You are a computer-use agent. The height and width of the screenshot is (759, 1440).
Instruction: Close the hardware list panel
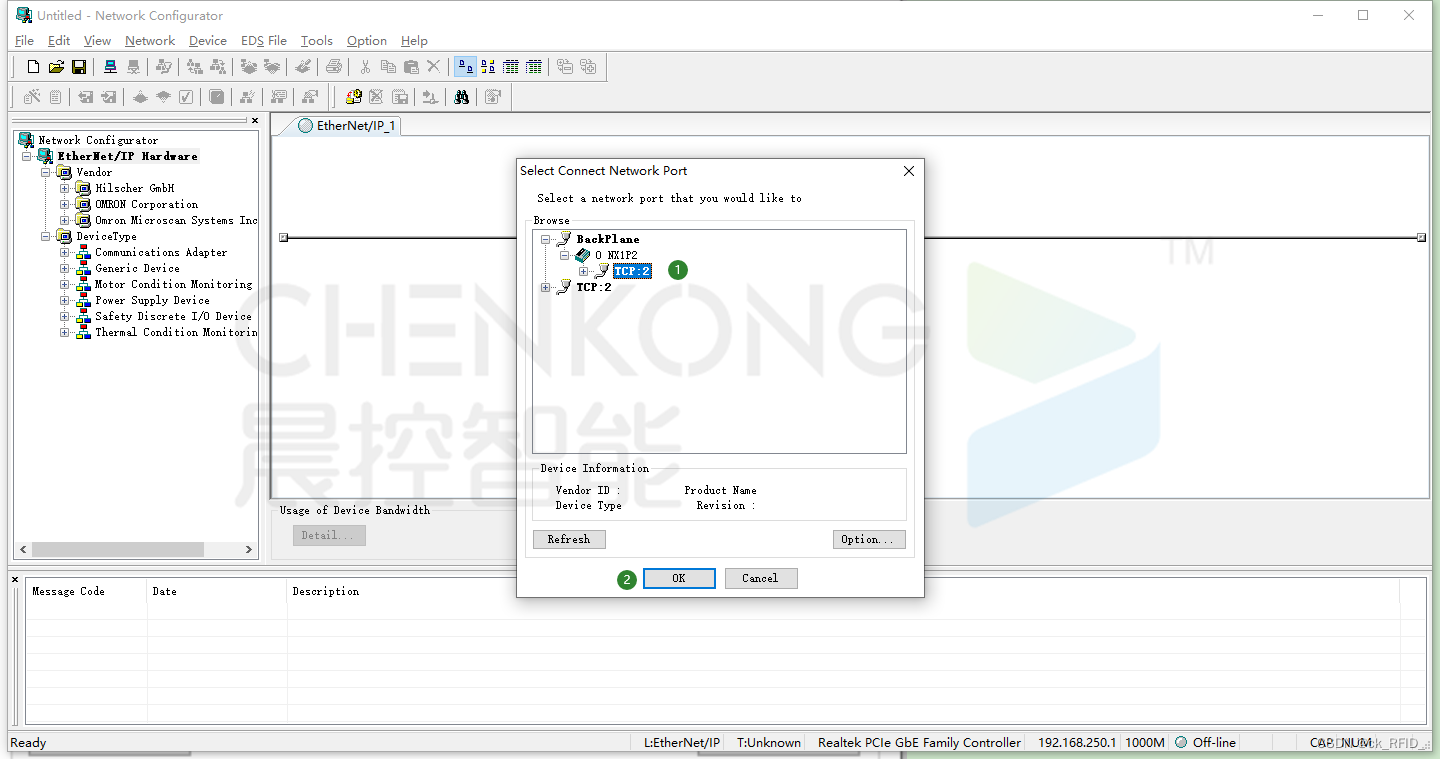click(254, 121)
